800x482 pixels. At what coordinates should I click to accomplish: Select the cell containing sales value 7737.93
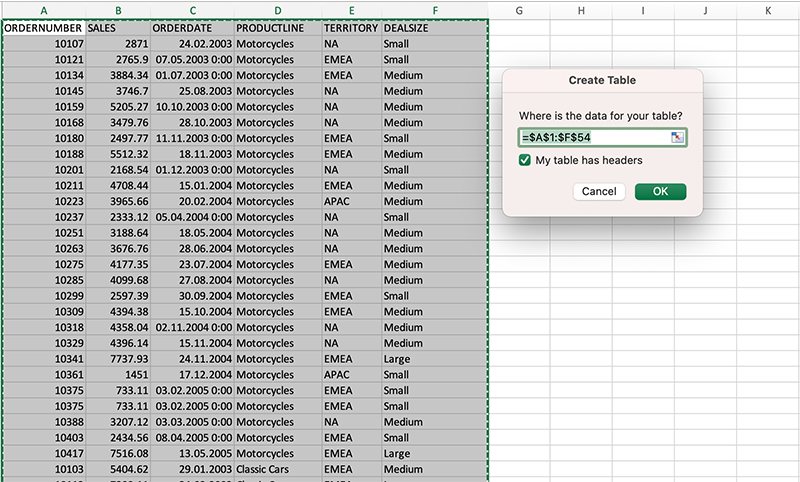[x=118, y=359]
